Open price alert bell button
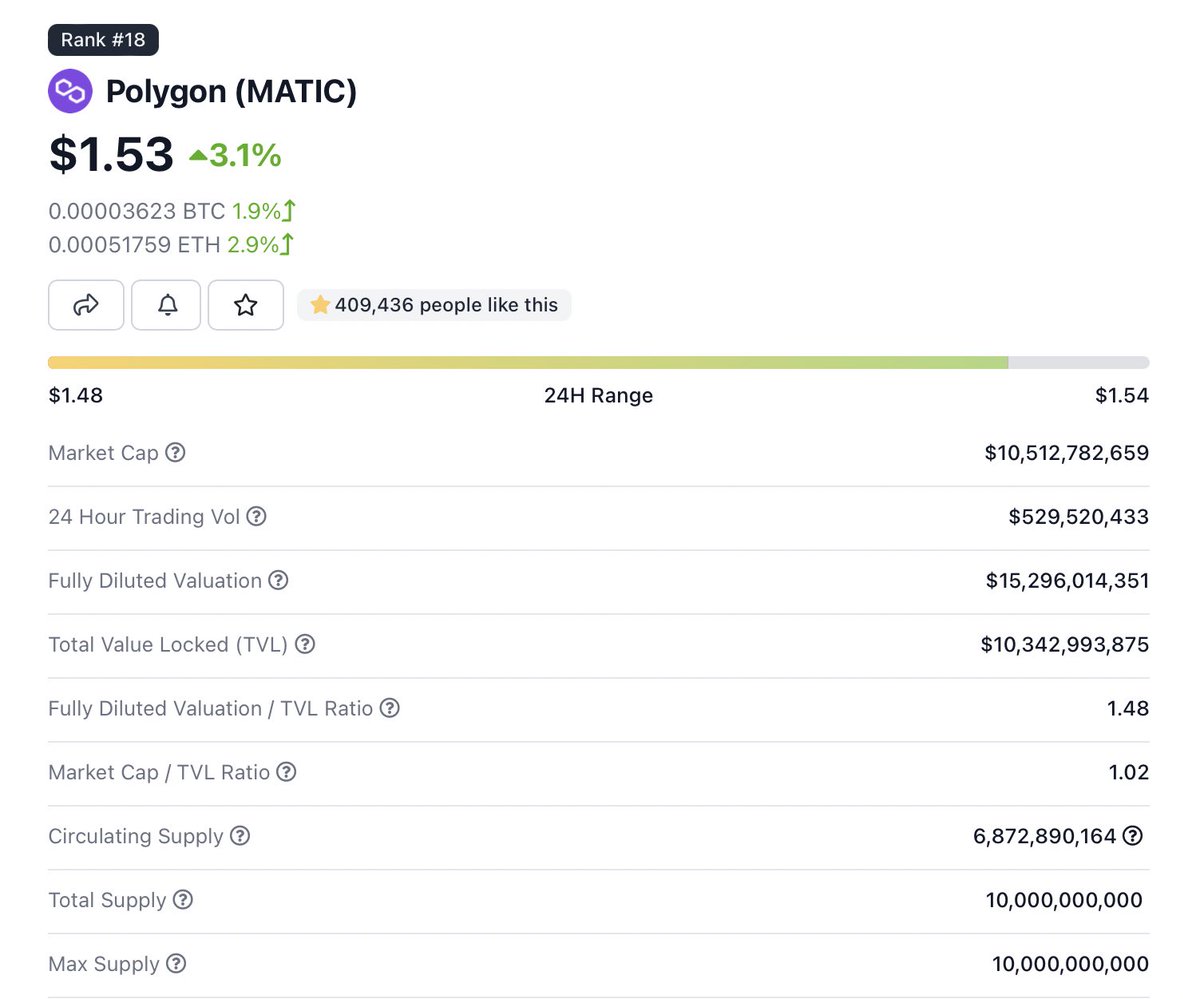1200x999 pixels. point(167,305)
